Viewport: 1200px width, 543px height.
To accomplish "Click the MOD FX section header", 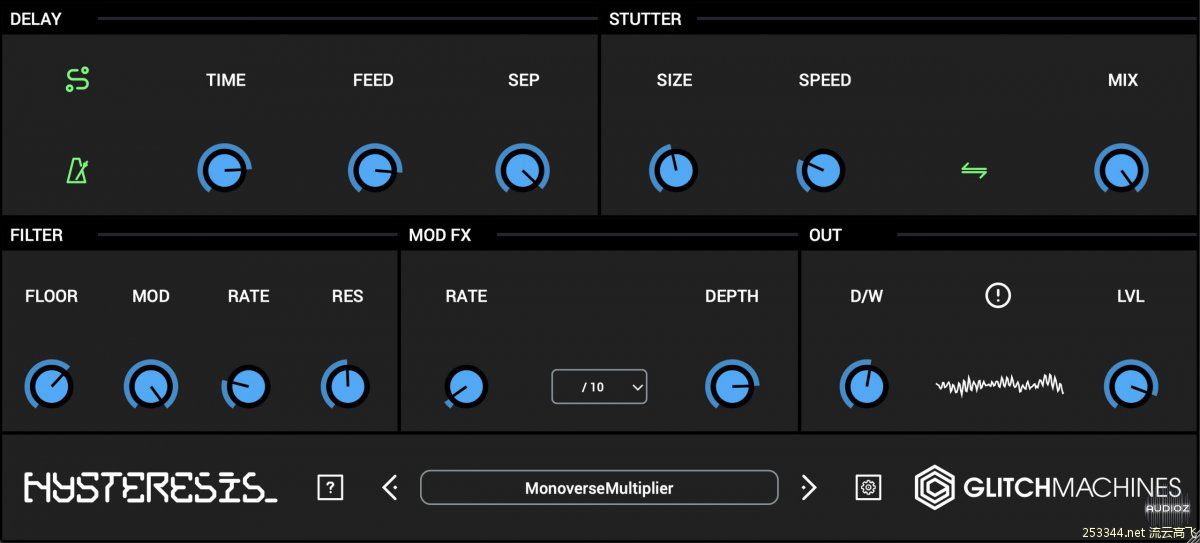I will [x=440, y=235].
